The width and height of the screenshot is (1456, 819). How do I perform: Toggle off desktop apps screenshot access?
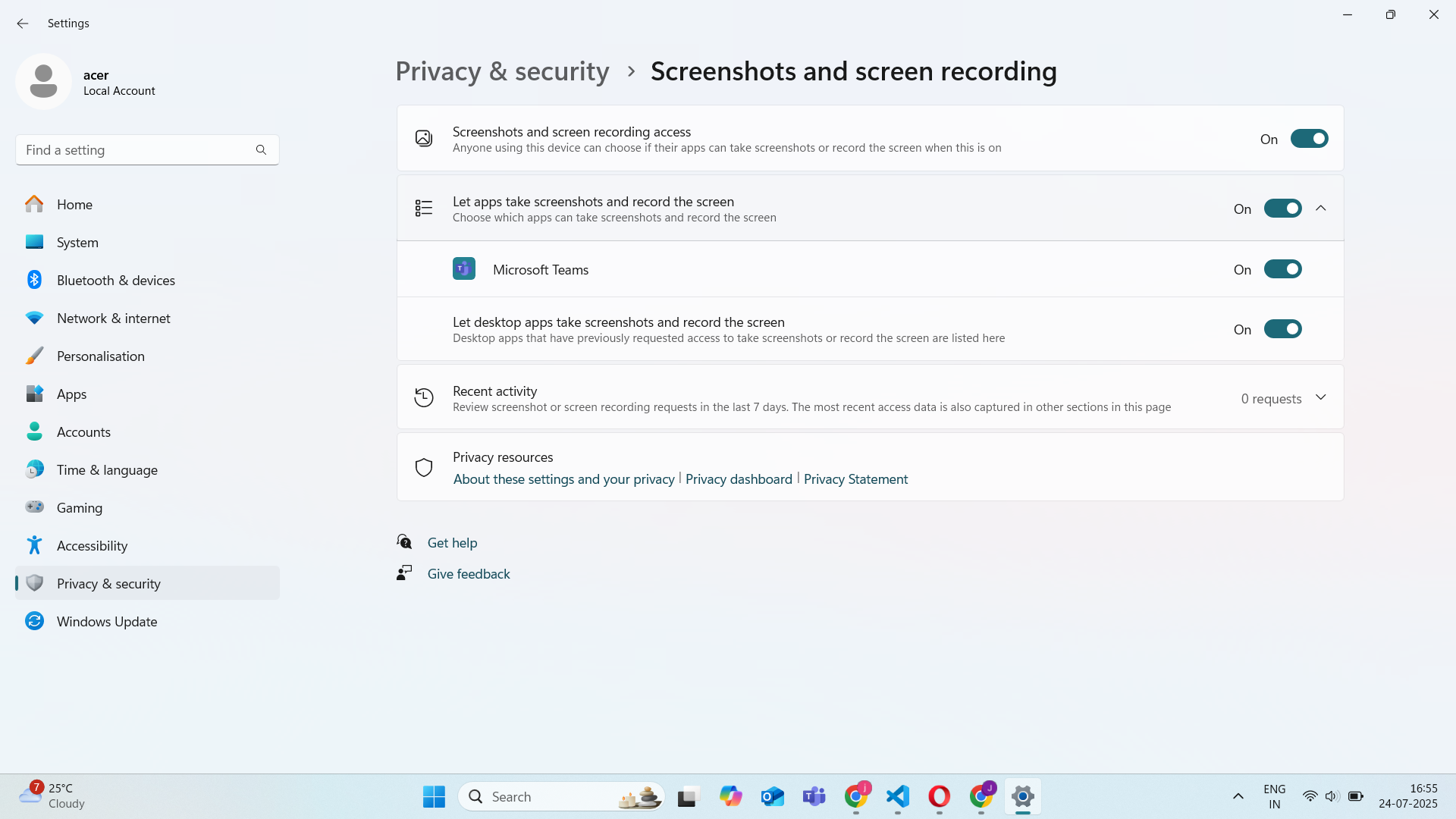coord(1282,329)
